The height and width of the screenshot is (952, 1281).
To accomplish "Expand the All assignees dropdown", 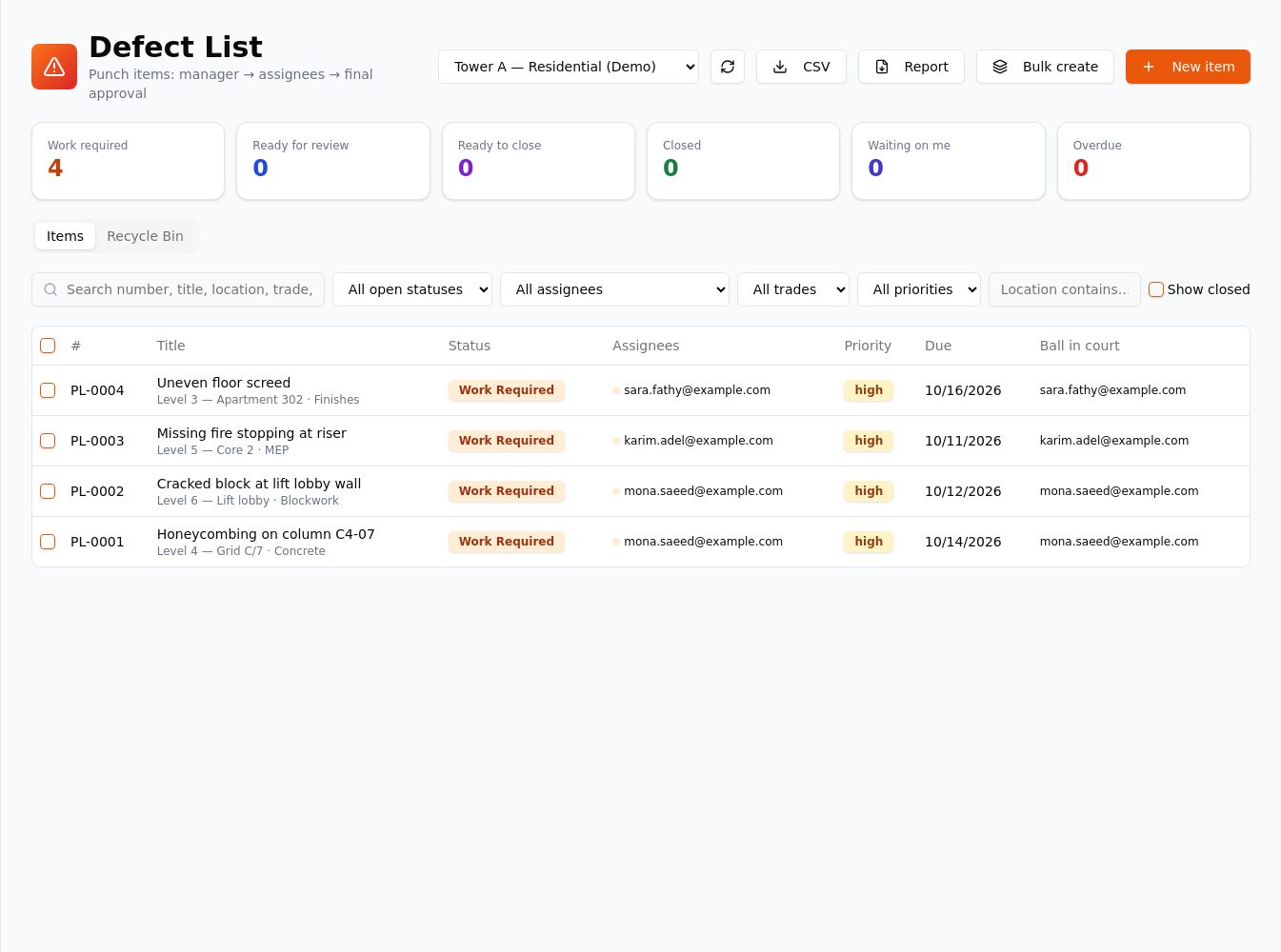I will click(614, 289).
